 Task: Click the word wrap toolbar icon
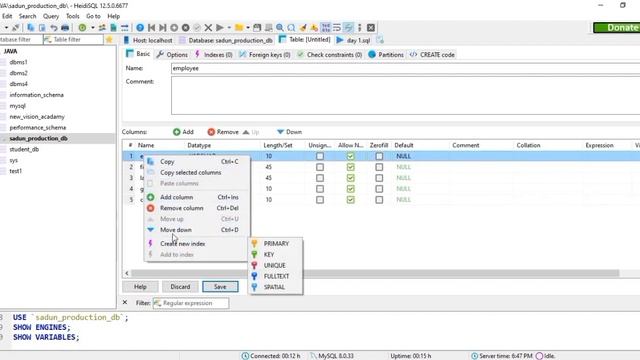(337, 28)
